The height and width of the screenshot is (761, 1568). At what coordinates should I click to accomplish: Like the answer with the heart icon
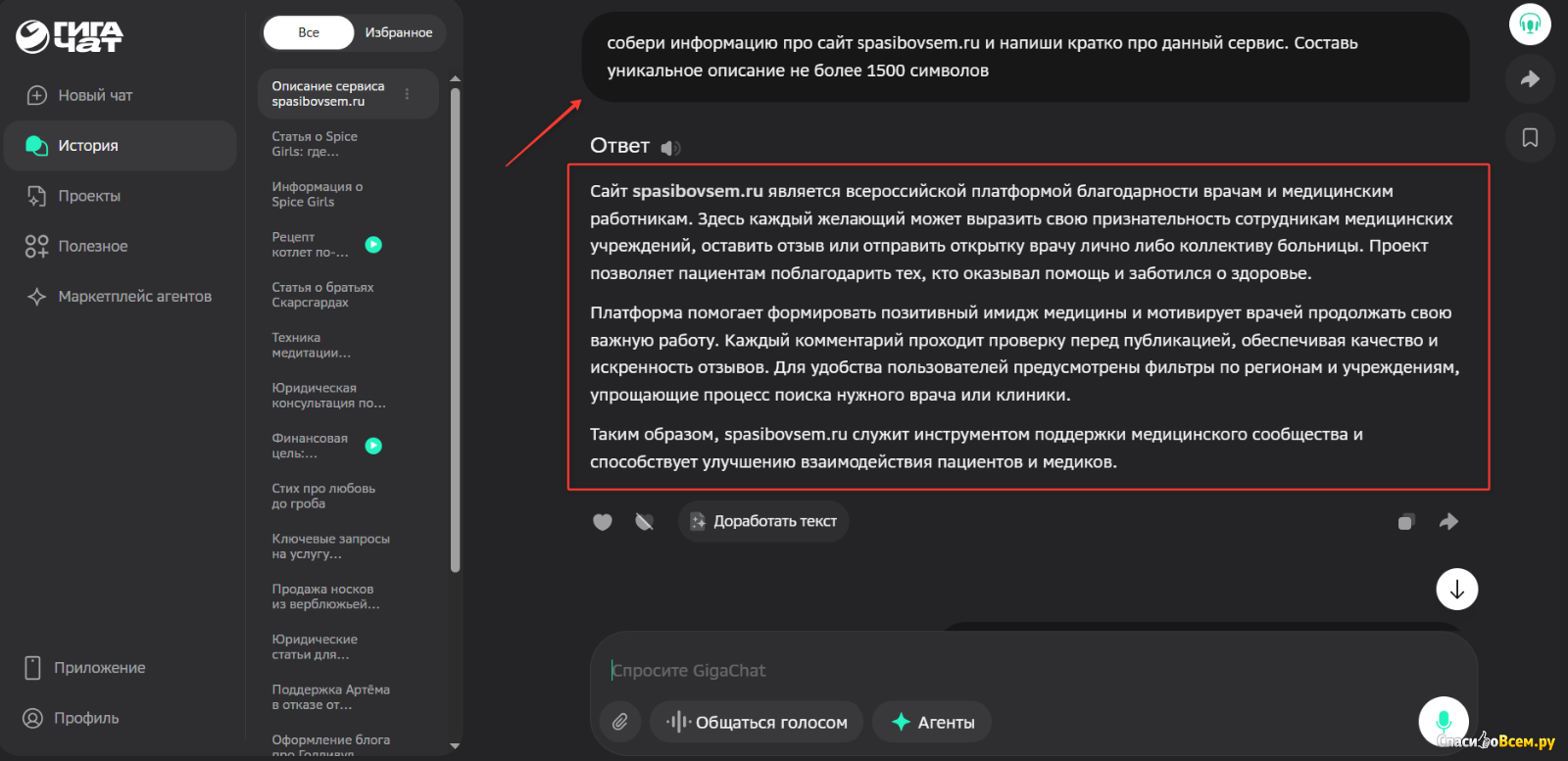click(603, 522)
